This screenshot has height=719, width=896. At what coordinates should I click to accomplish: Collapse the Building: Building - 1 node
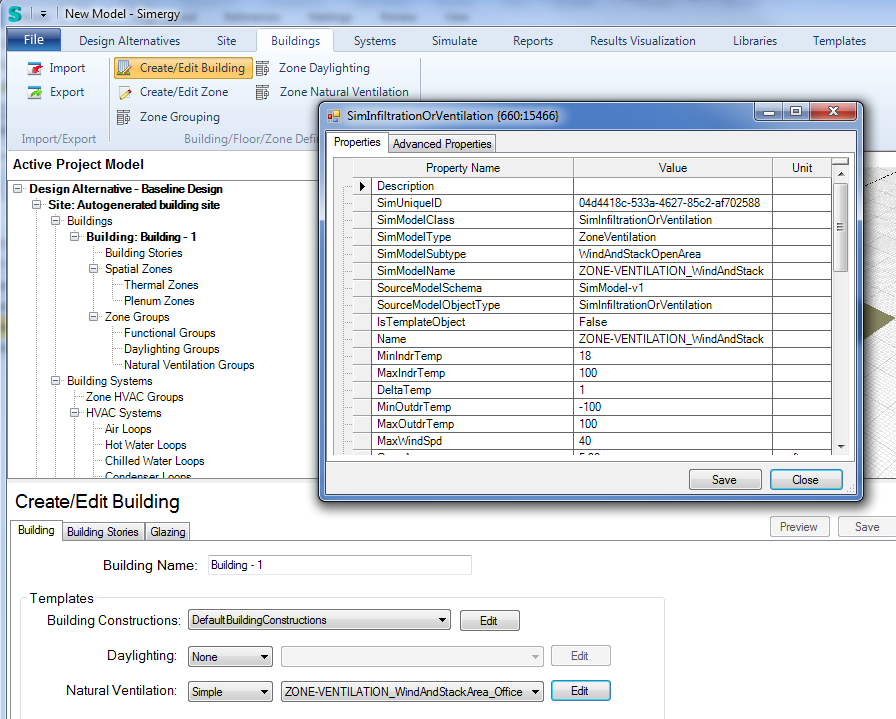point(74,237)
